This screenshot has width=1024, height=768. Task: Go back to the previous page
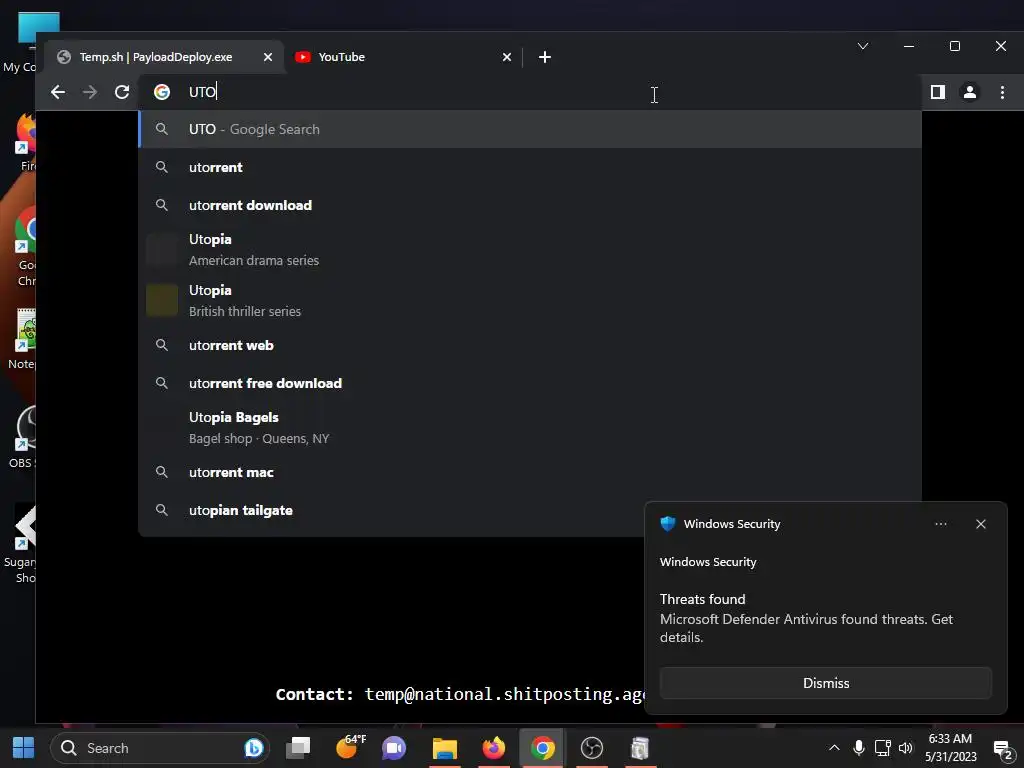tap(57, 92)
